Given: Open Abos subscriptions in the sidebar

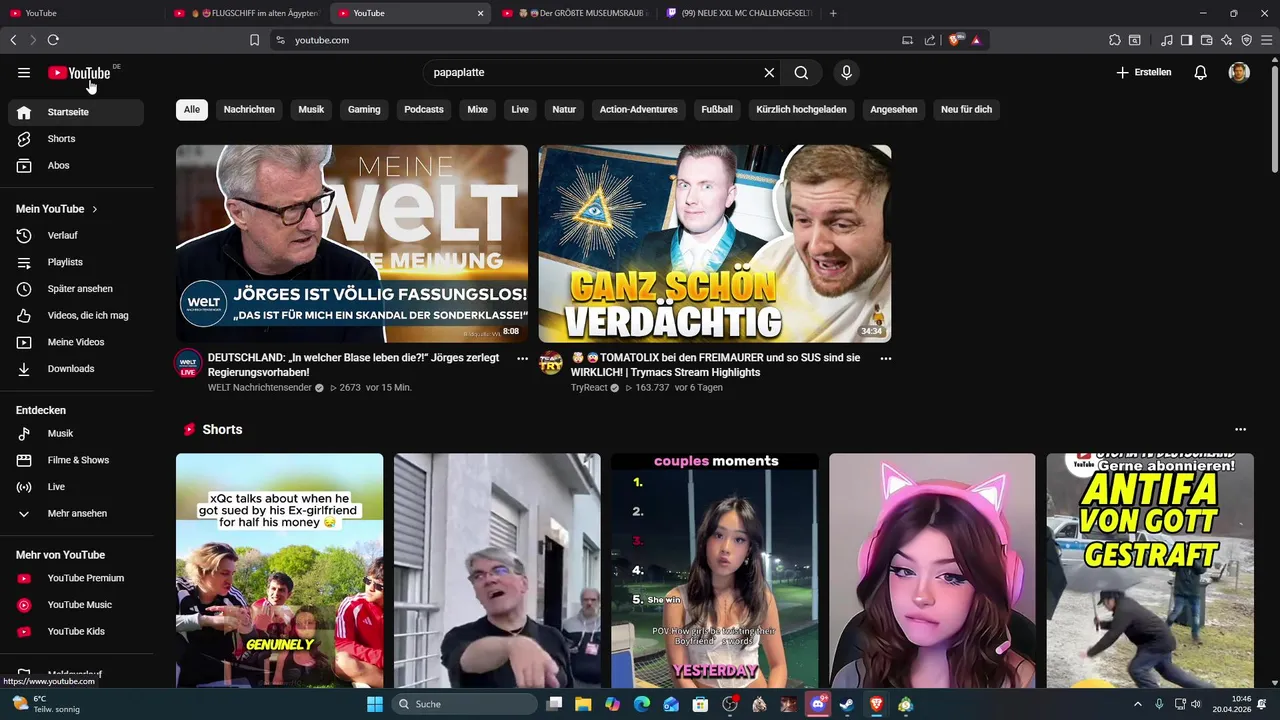Looking at the screenshot, I should [76, 165].
